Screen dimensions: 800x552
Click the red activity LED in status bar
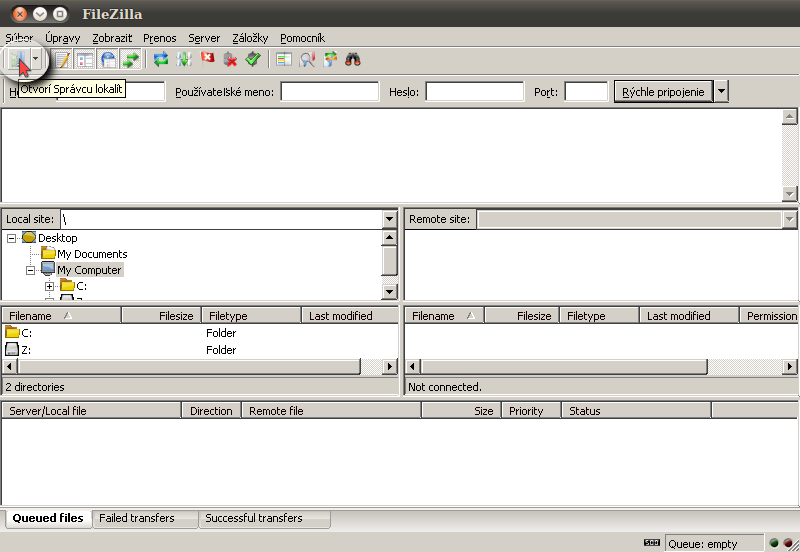[x=788, y=543]
